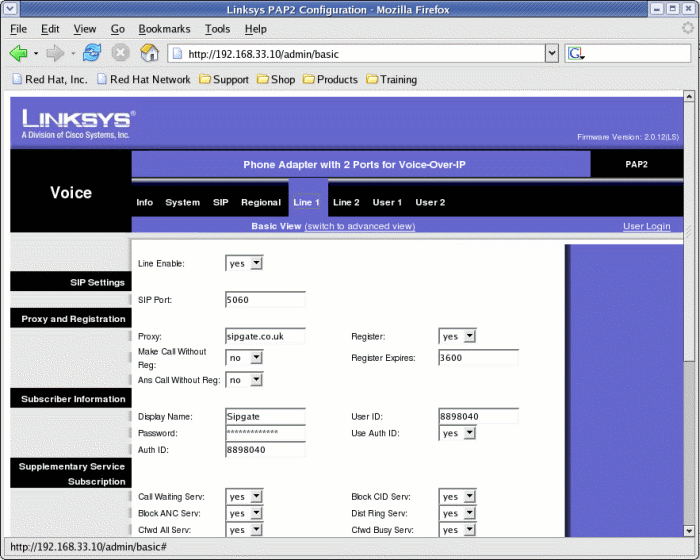This screenshot has width=700, height=560.
Task: Open the Block CID Serv dropdown
Action: click(458, 497)
